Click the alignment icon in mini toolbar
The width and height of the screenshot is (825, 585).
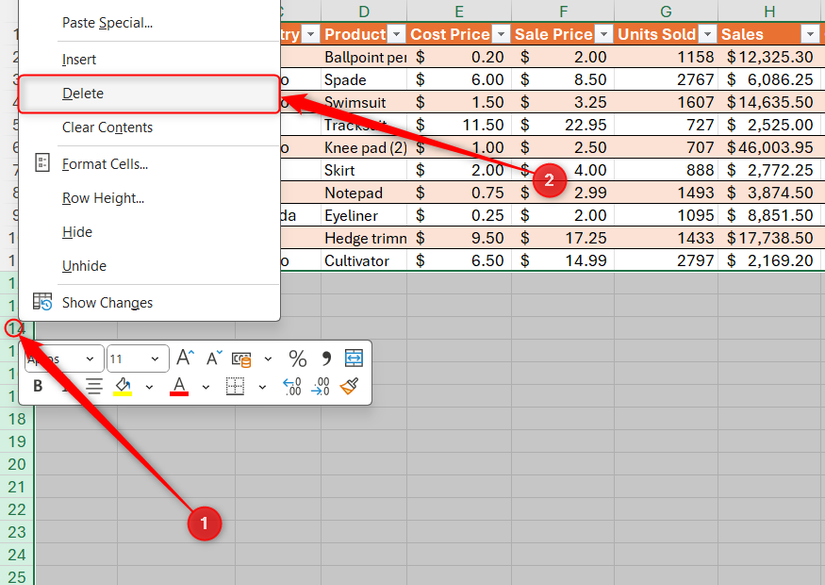click(x=96, y=385)
